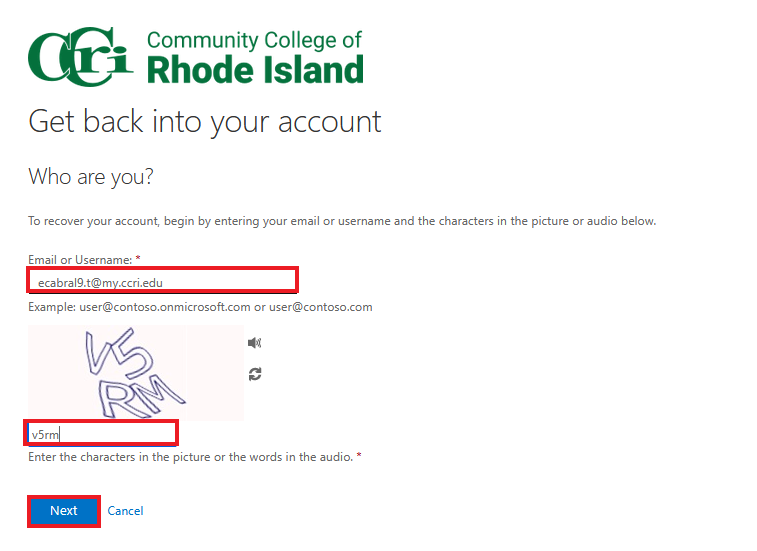
Task: Click example text user@contoso.onmicrosoft.com
Action: click(x=166, y=307)
